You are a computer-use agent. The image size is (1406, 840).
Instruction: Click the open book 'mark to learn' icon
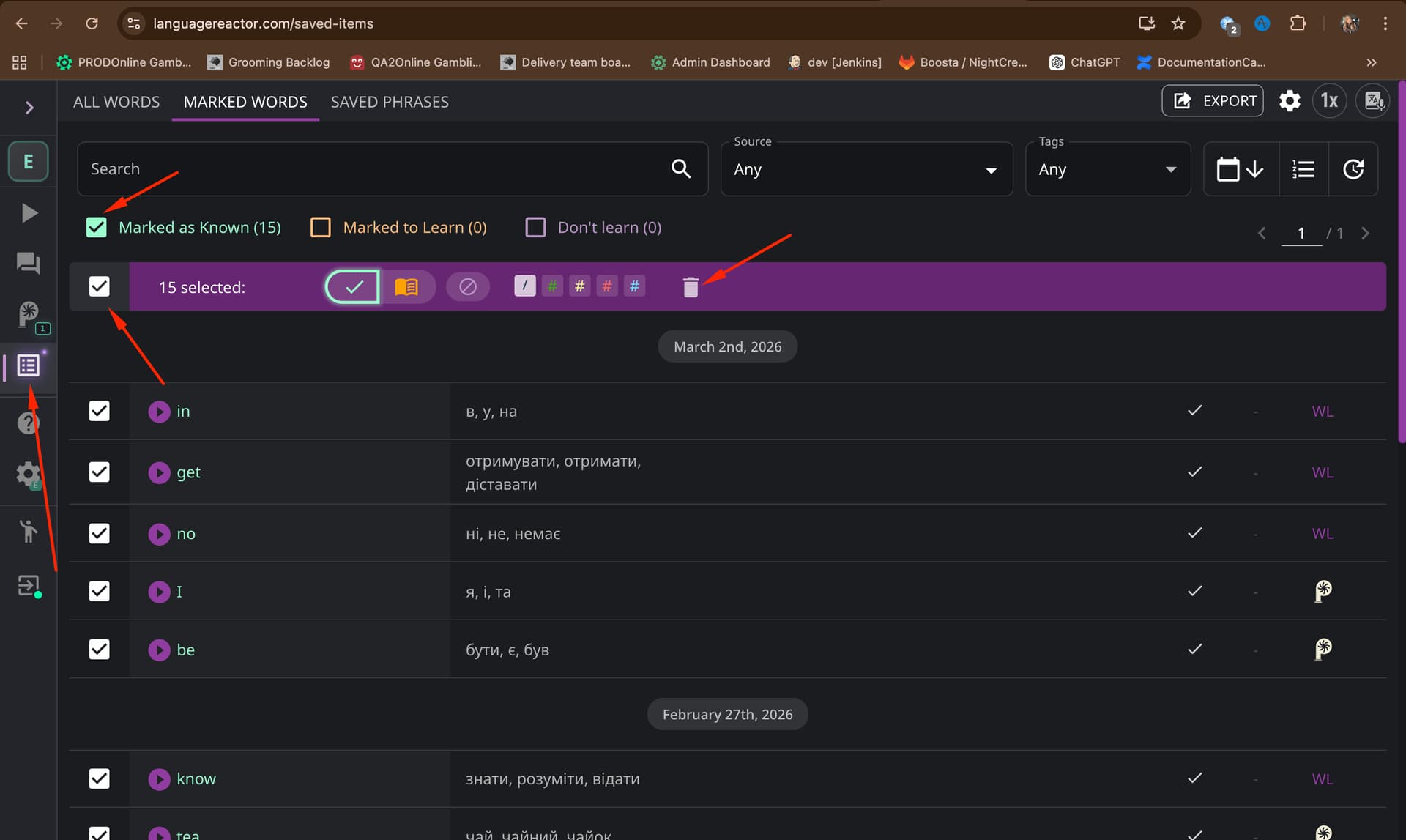(406, 286)
